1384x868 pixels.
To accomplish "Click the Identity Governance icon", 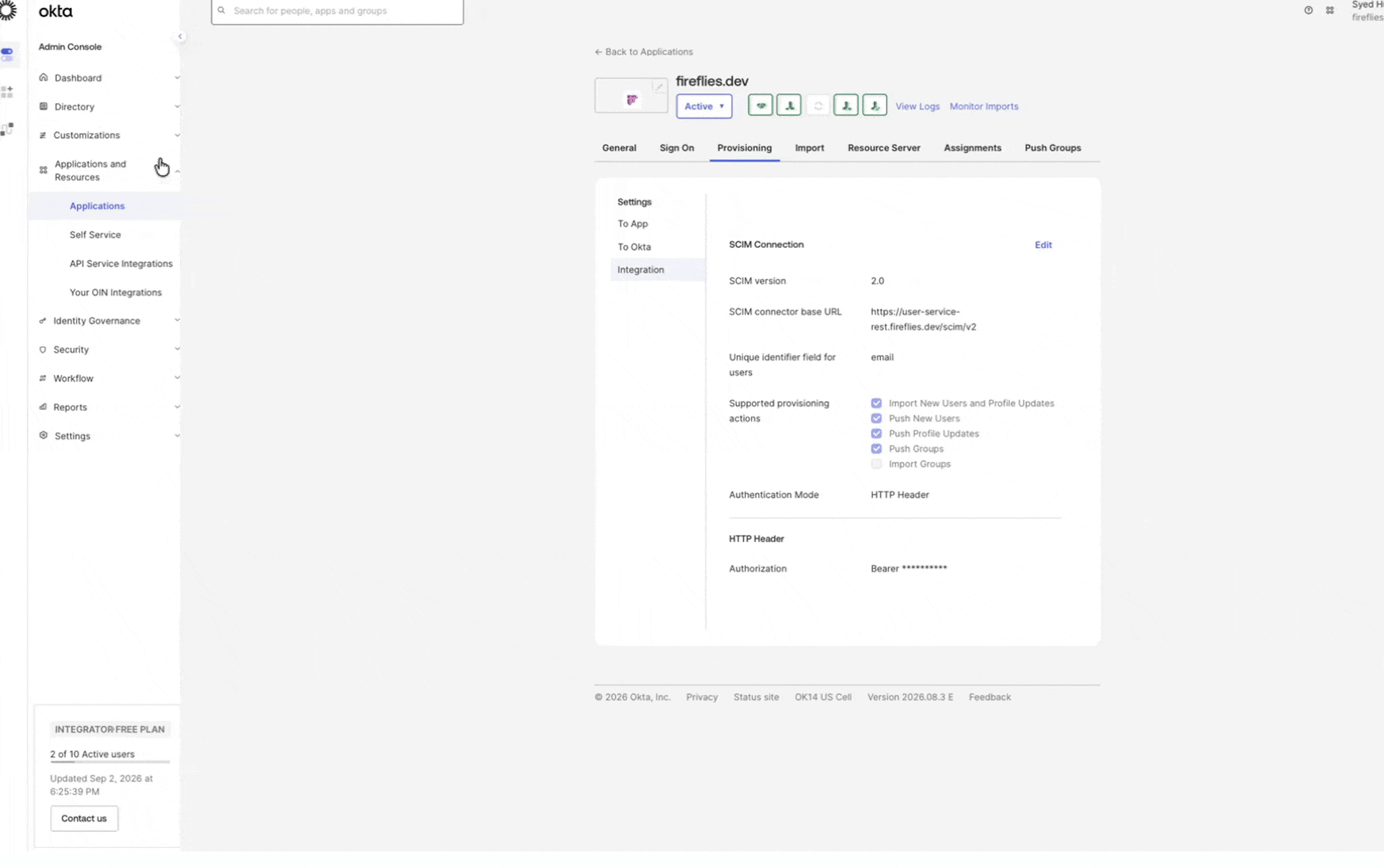I will point(43,322).
